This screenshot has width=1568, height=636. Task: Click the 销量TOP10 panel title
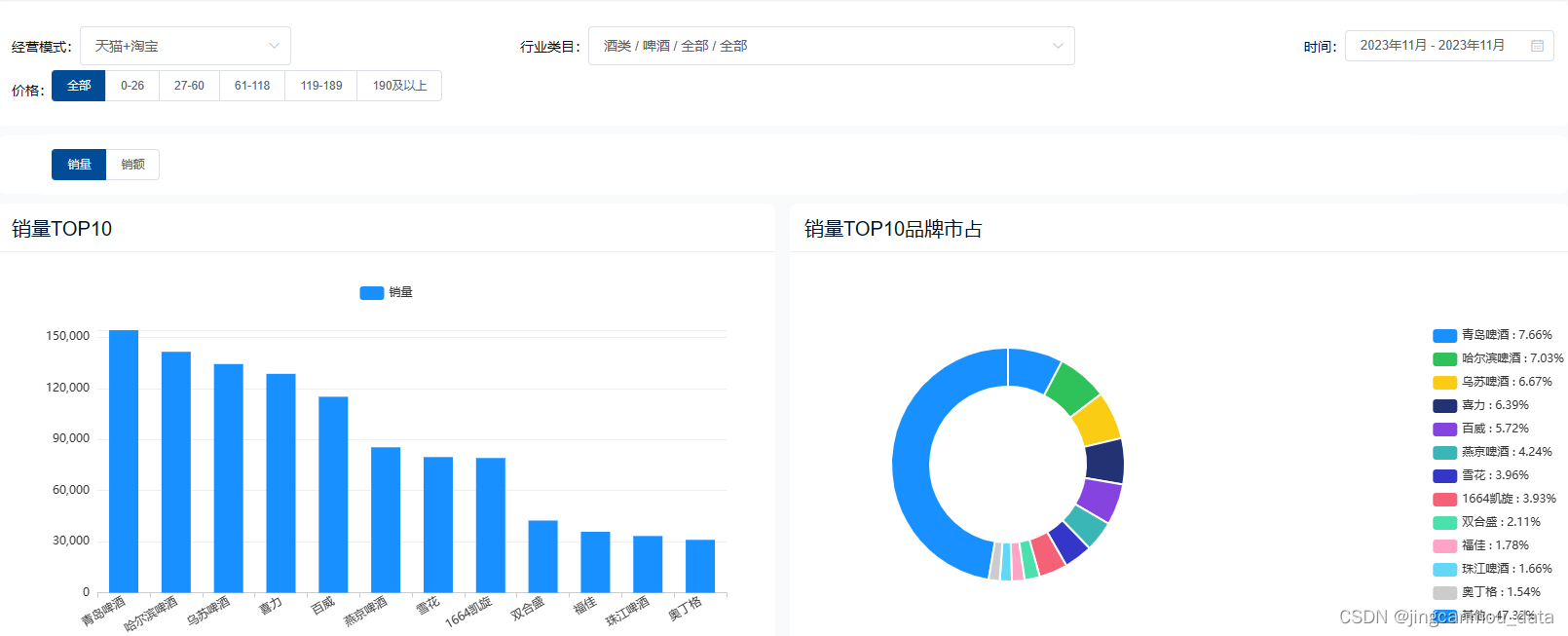(61, 229)
